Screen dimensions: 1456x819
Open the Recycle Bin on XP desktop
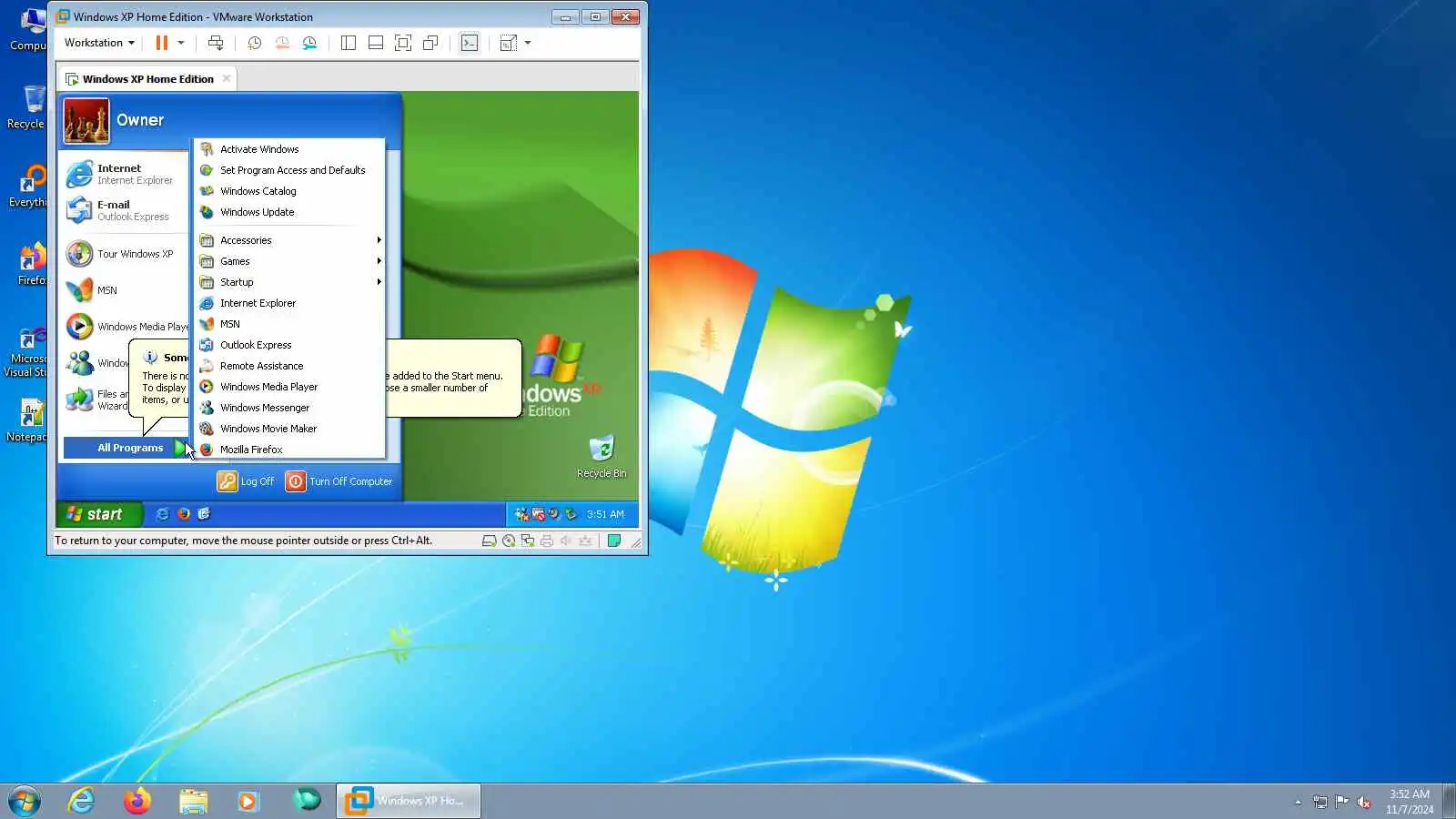pyautogui.click(x=602, y=457)
